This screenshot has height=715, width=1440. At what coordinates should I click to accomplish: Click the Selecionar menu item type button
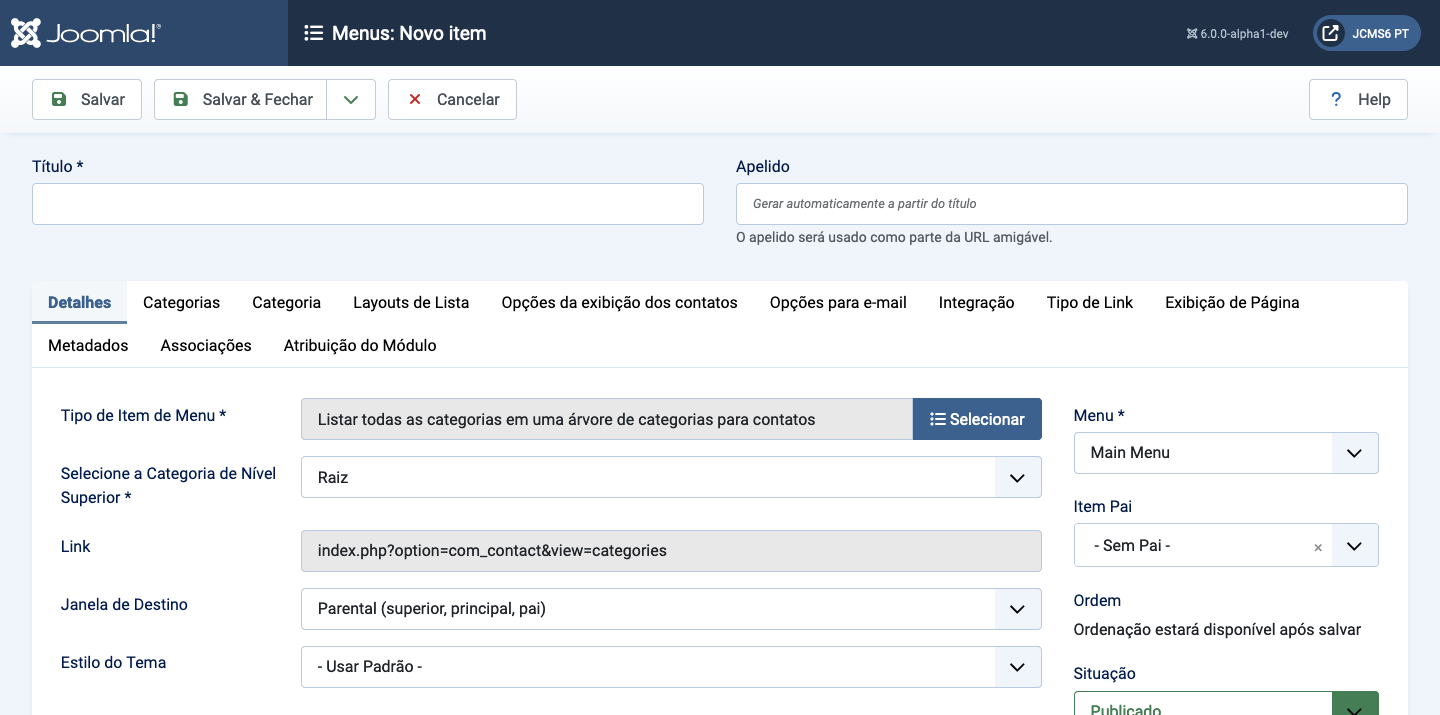tap(977, 419)
